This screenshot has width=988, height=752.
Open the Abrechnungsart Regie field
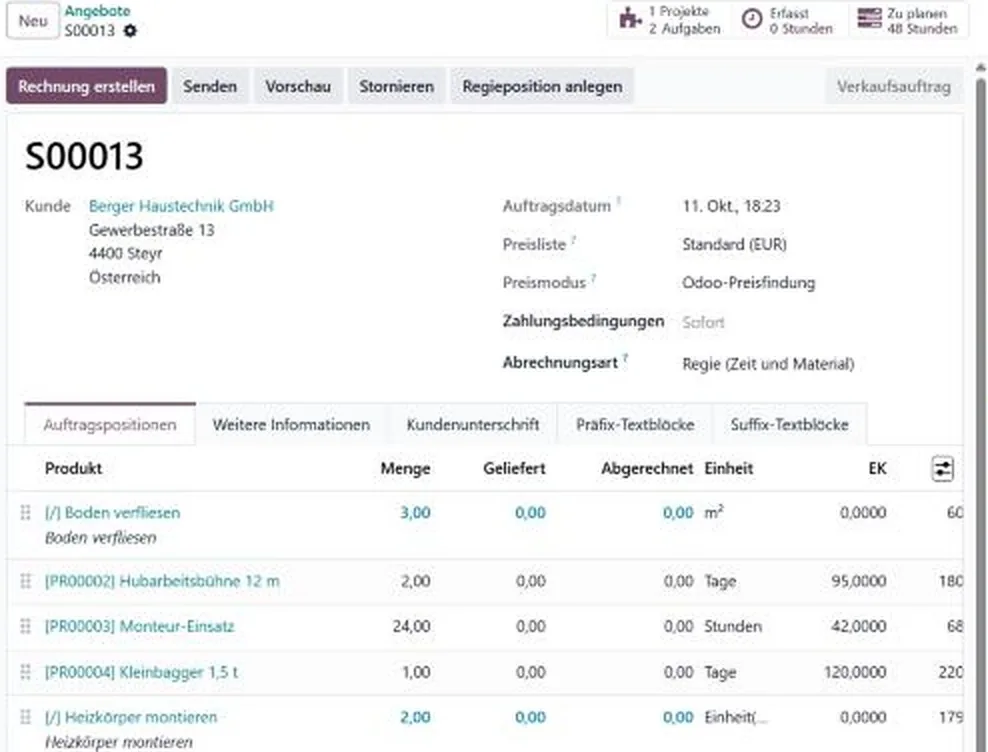coord(768,364)
